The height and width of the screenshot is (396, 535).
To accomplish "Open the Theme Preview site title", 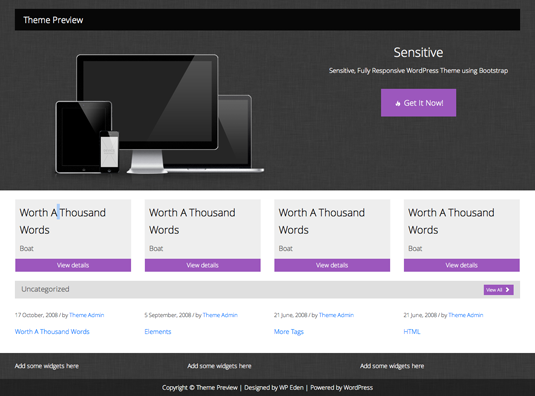I will (x=53, y=20).
